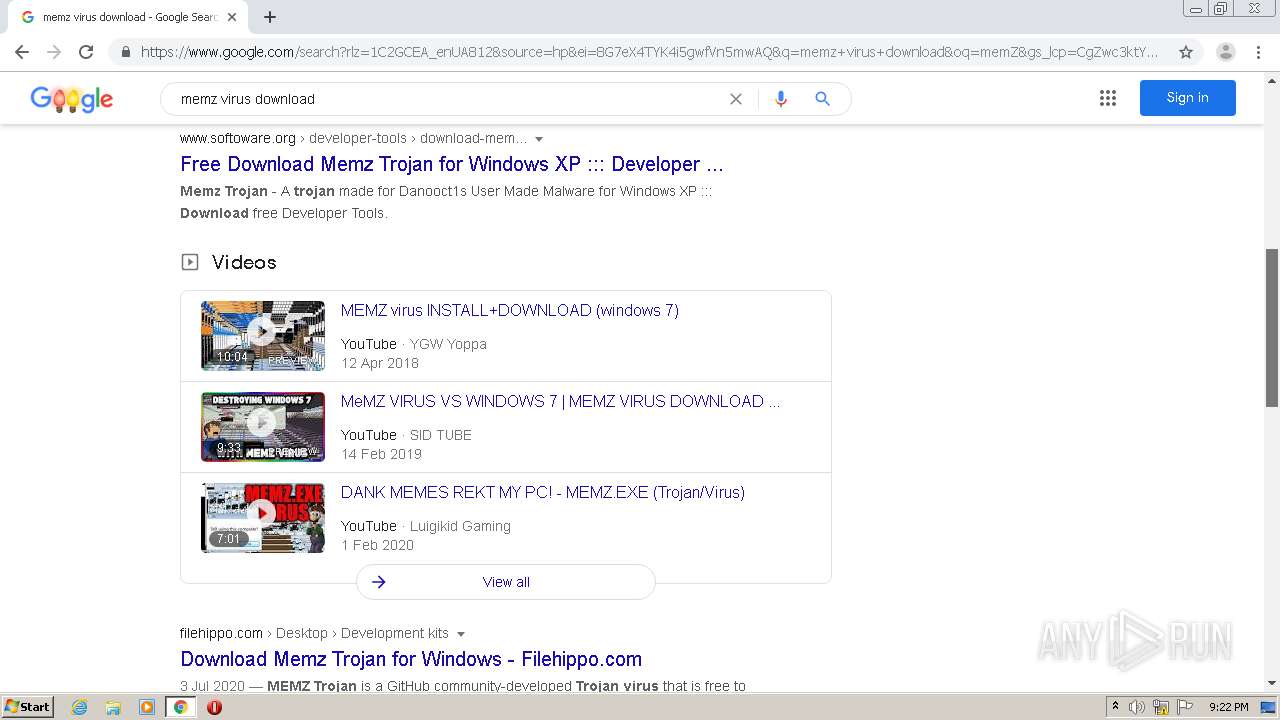Click the Sign in button
This screenshot has height=720, width=1280.
[x=1187, y=98]
